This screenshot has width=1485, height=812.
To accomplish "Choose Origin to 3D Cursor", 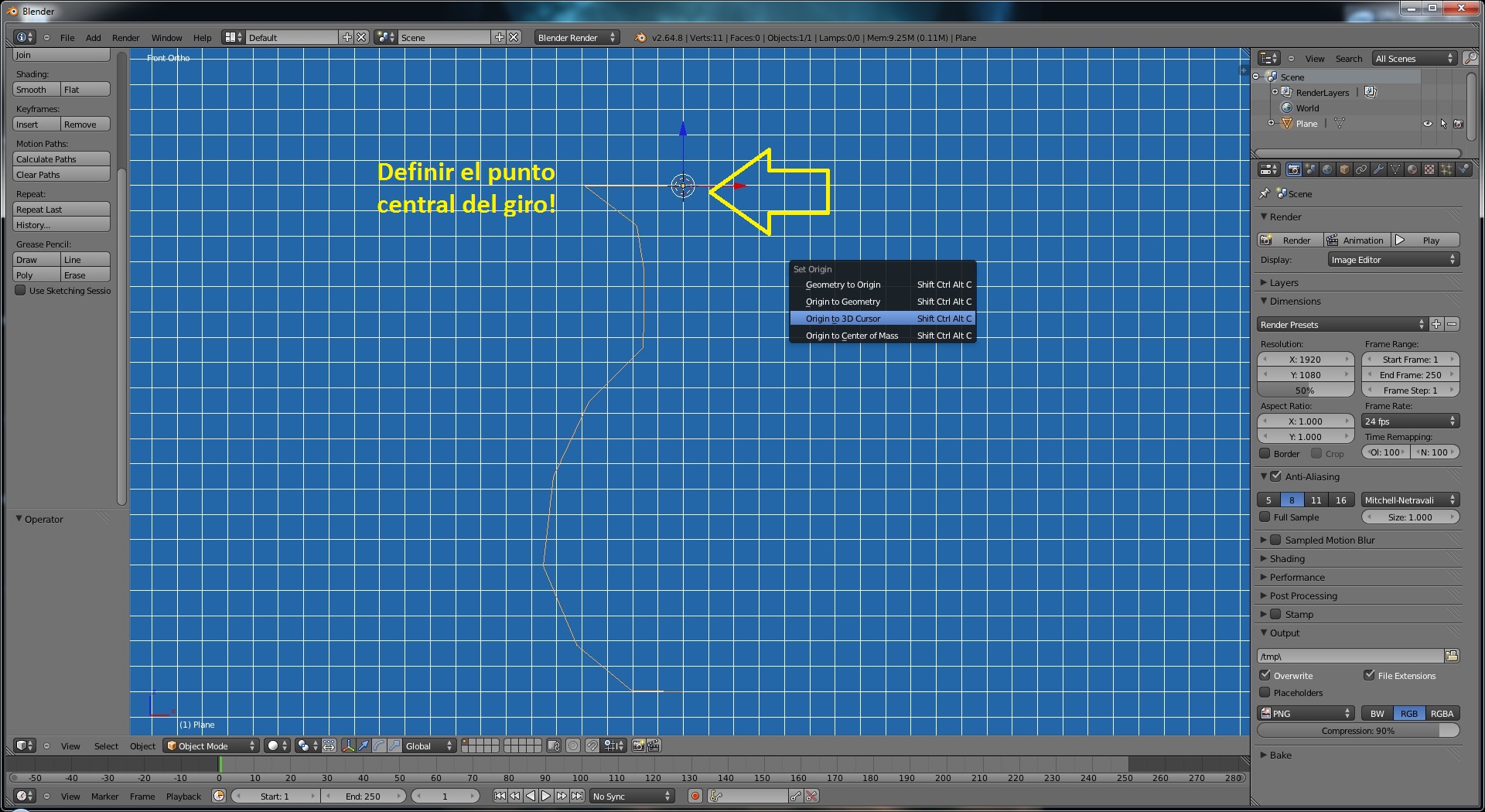I will 882,319.
